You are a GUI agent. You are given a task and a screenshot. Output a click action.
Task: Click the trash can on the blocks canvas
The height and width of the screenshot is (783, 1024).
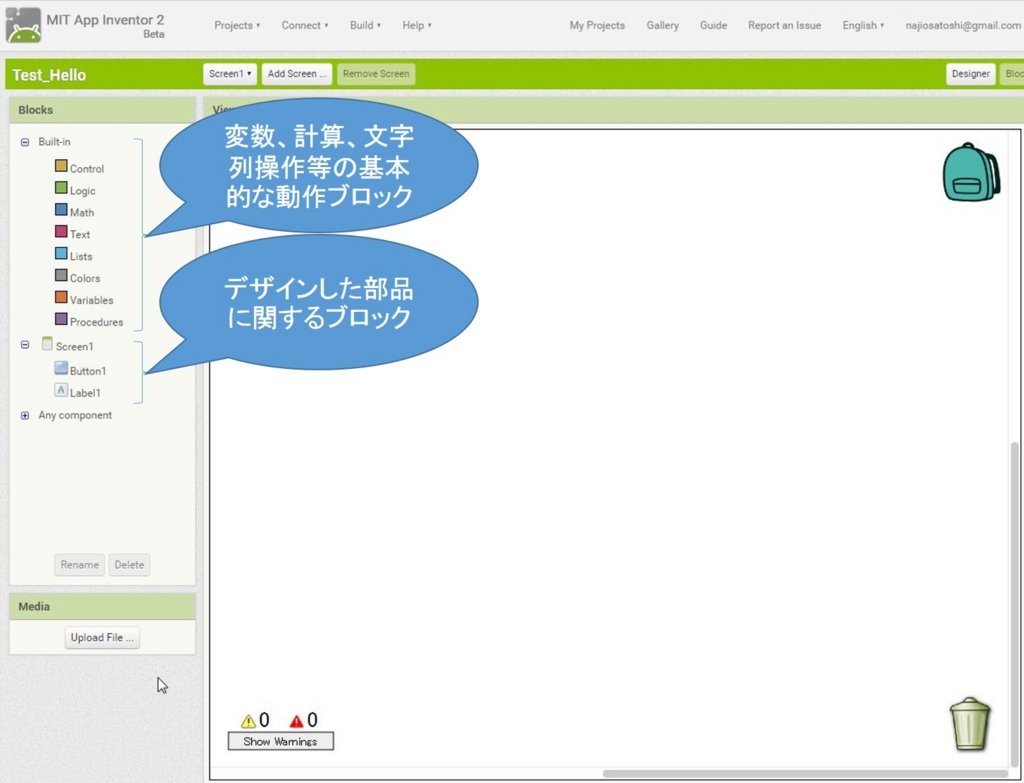[969, 722]
